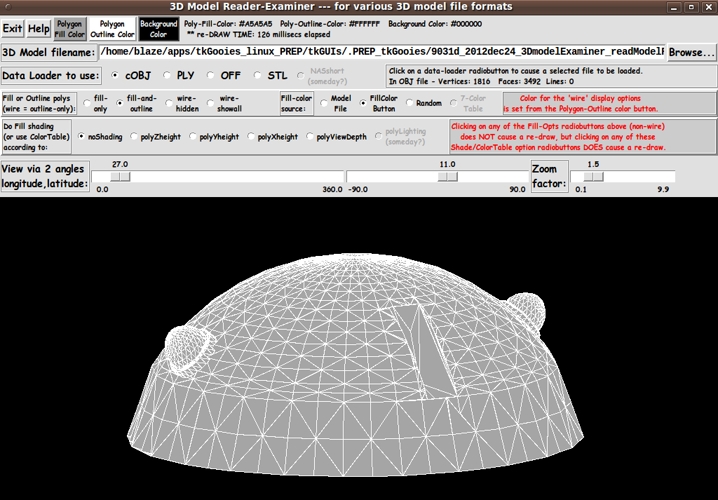
Task: Click the window menu button in the title bar
Action: click(8, 7)
